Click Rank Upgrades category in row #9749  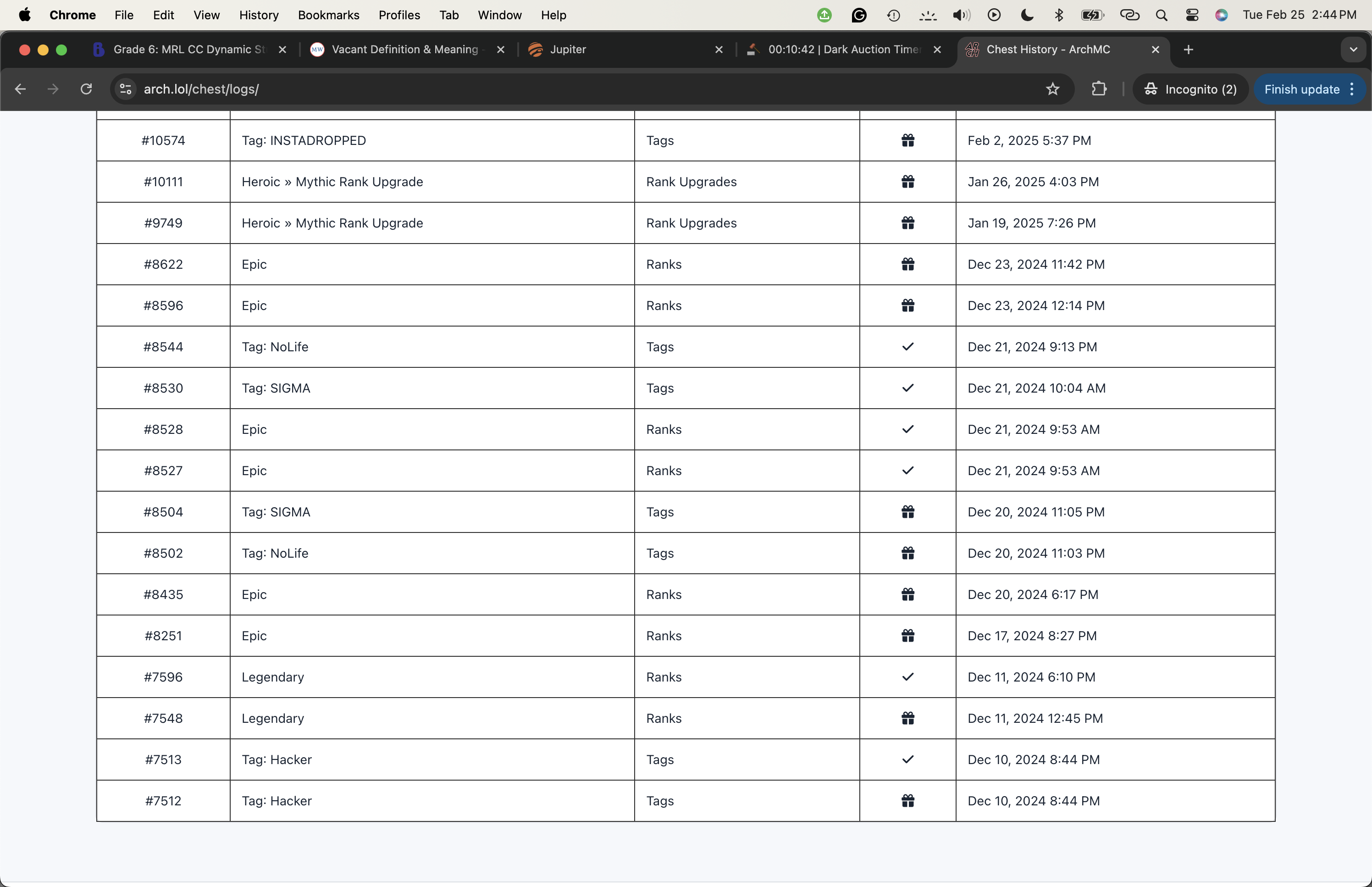(x=692, y=223)
